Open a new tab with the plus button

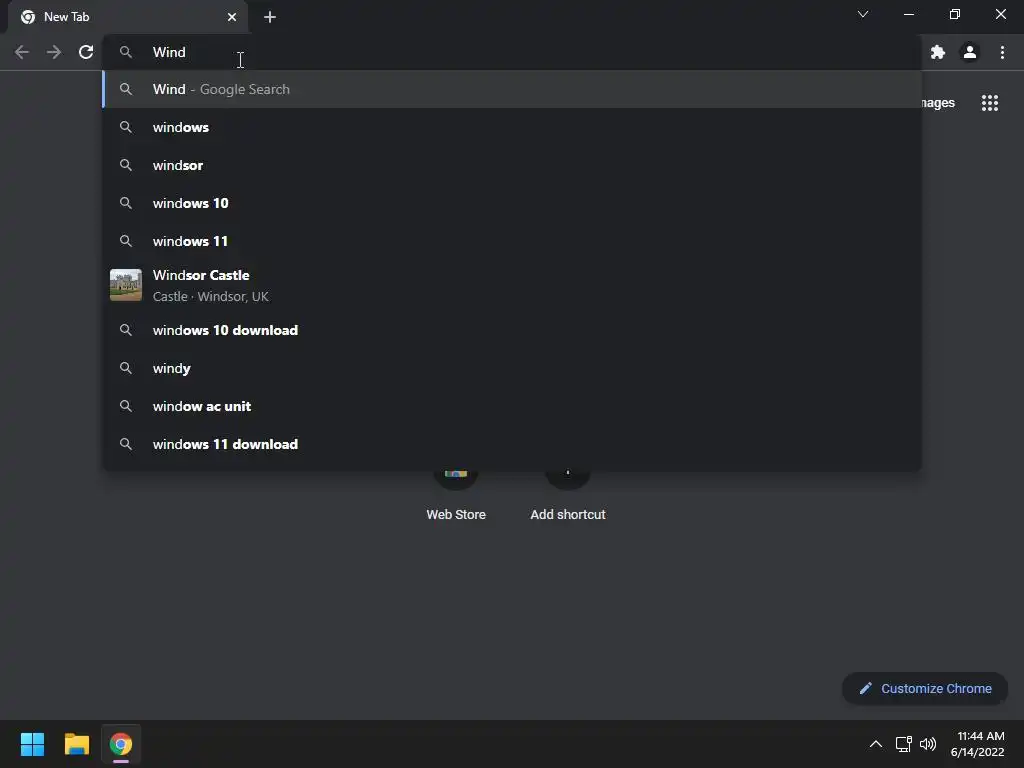point(270,17)
